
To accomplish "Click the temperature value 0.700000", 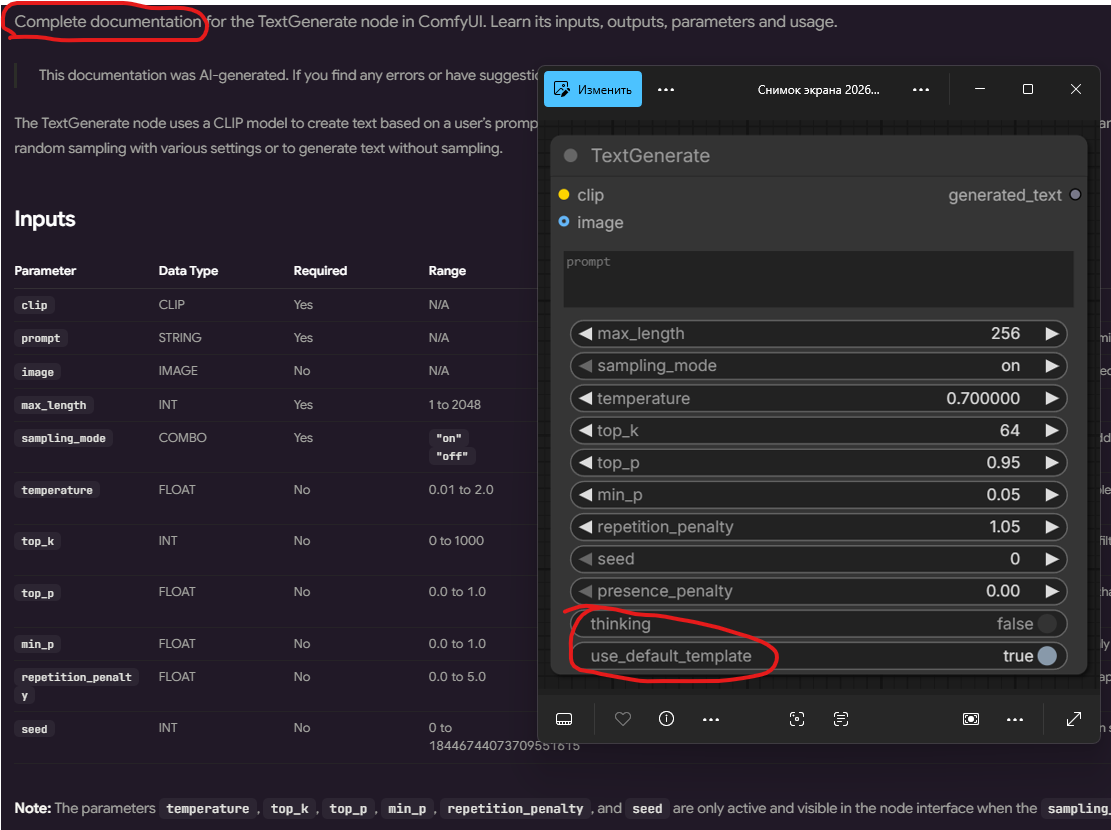I will [983, 398].
